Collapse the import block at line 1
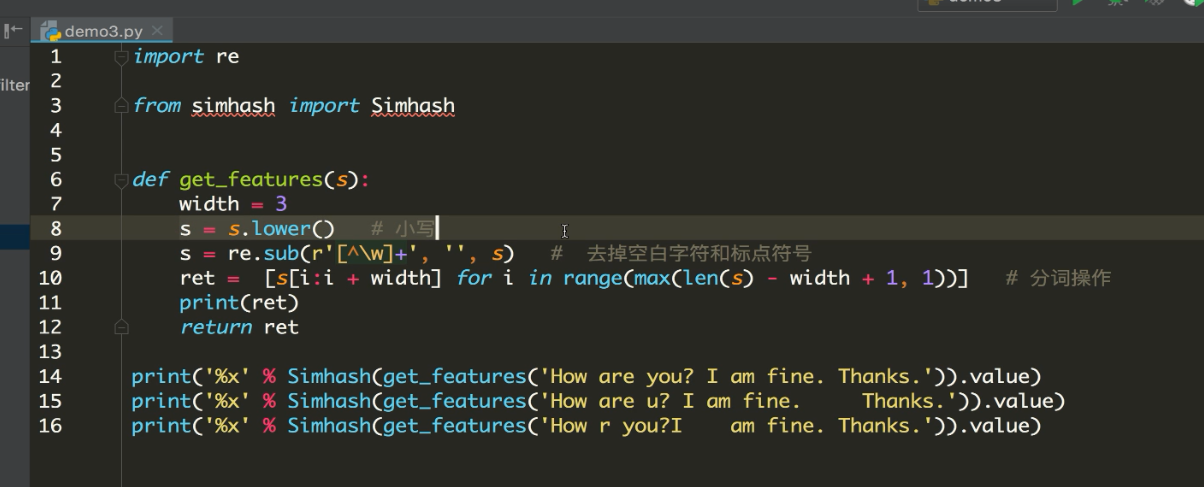1204x487 pixels. click(121, 57)
